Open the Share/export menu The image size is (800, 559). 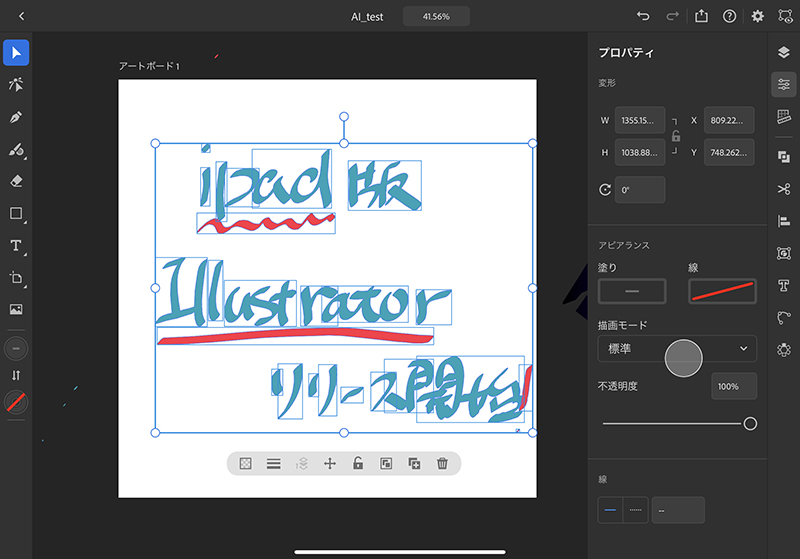(702, 16)
